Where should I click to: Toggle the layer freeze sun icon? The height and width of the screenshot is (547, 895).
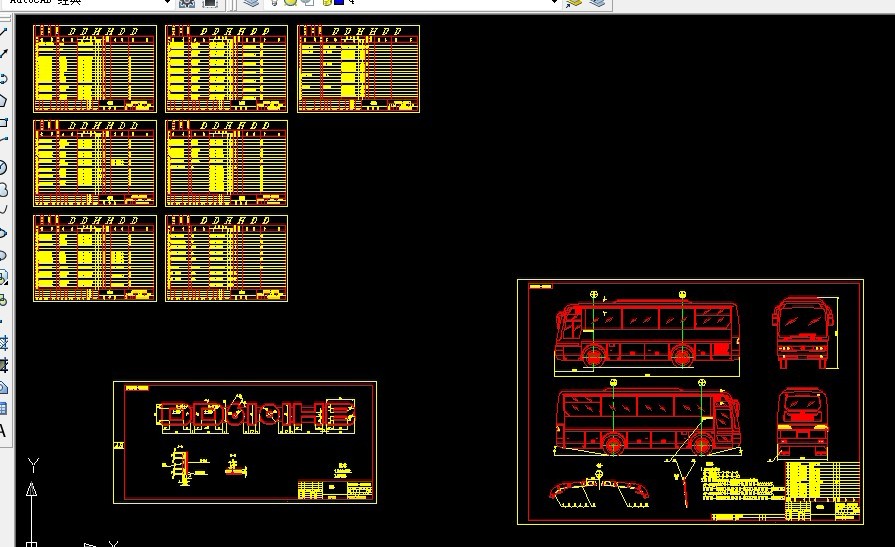pos(291,2)
